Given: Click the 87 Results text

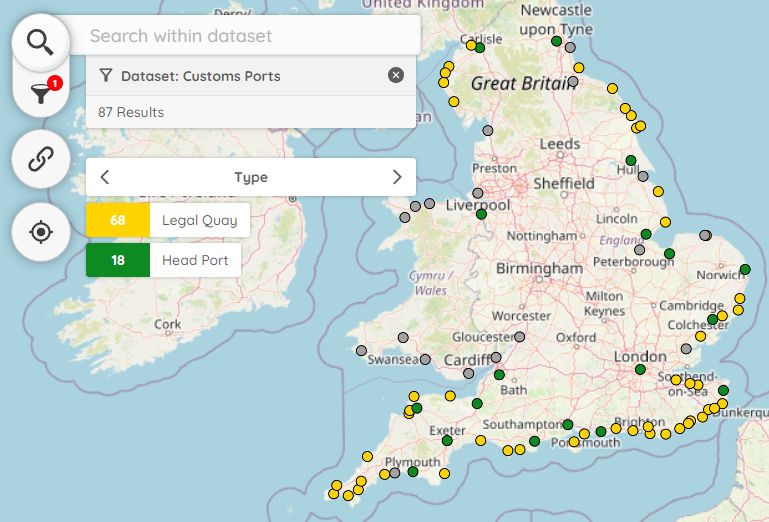Looking at the screenshot, I should click(131, 112).
